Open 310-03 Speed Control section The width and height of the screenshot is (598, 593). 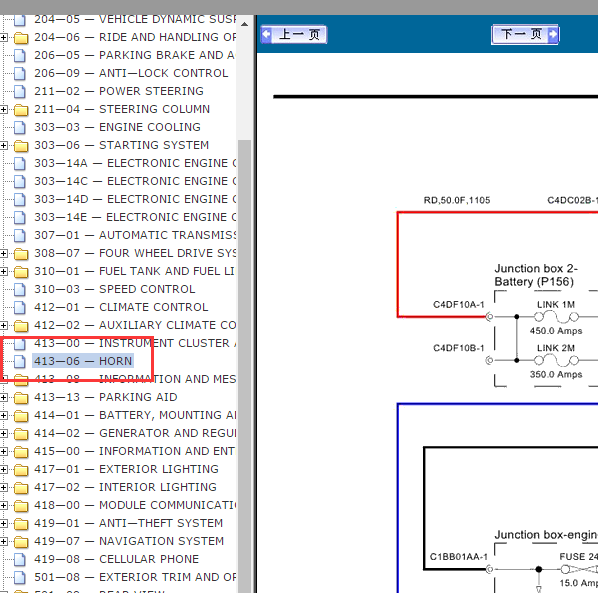coord(115,289)
